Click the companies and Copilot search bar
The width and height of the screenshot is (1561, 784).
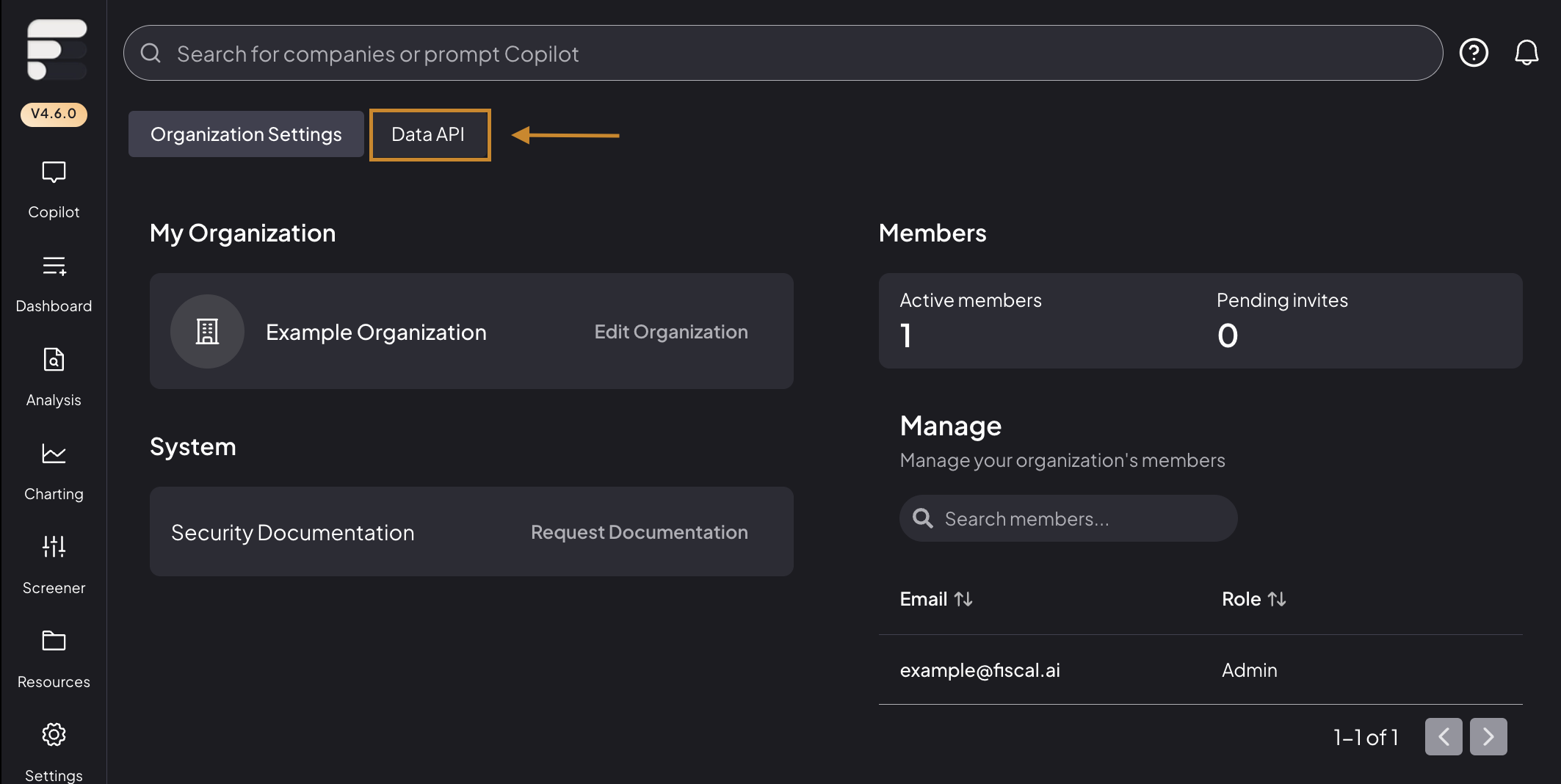[x=783, y=53]
